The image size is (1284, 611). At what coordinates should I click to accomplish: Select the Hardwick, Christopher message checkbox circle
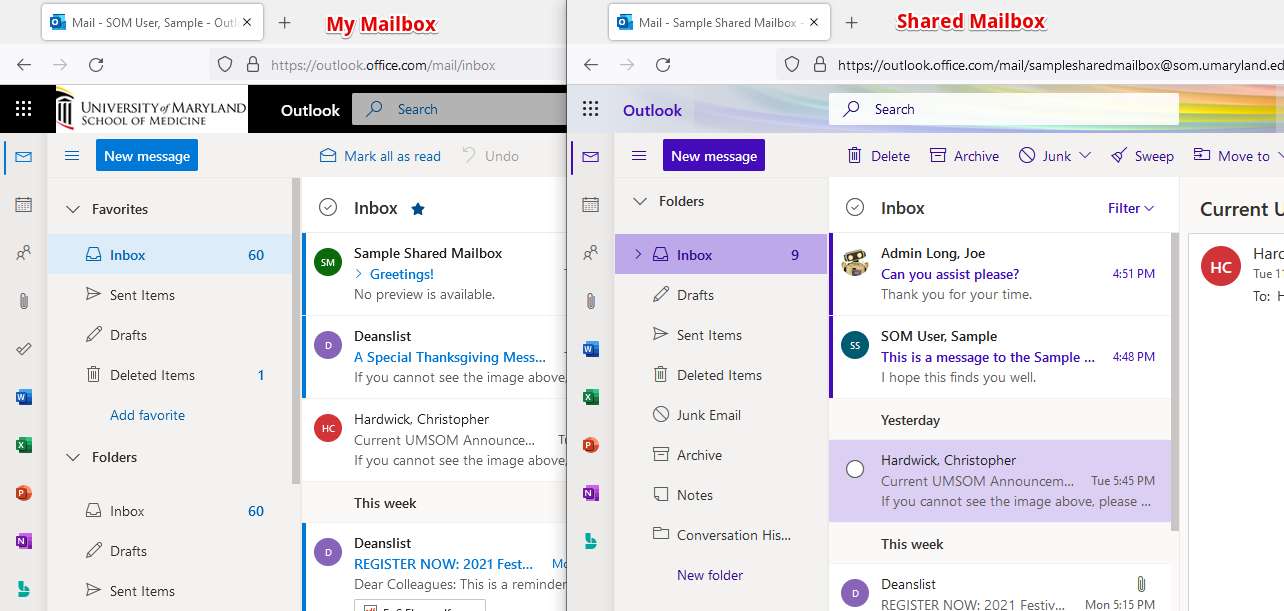point(854,469)
